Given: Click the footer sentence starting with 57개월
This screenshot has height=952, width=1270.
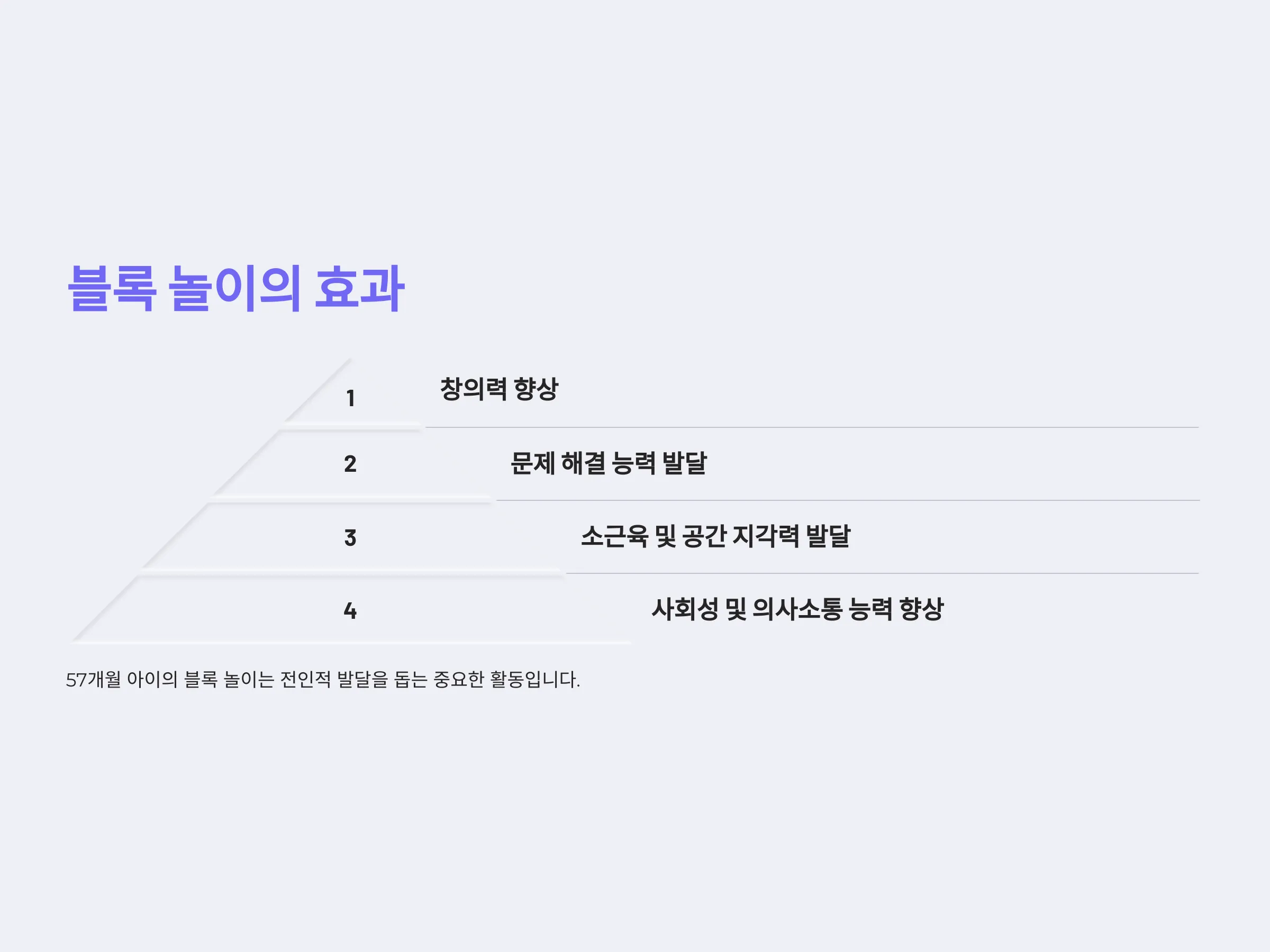Looking at the screenshot, I should (323, 680).
